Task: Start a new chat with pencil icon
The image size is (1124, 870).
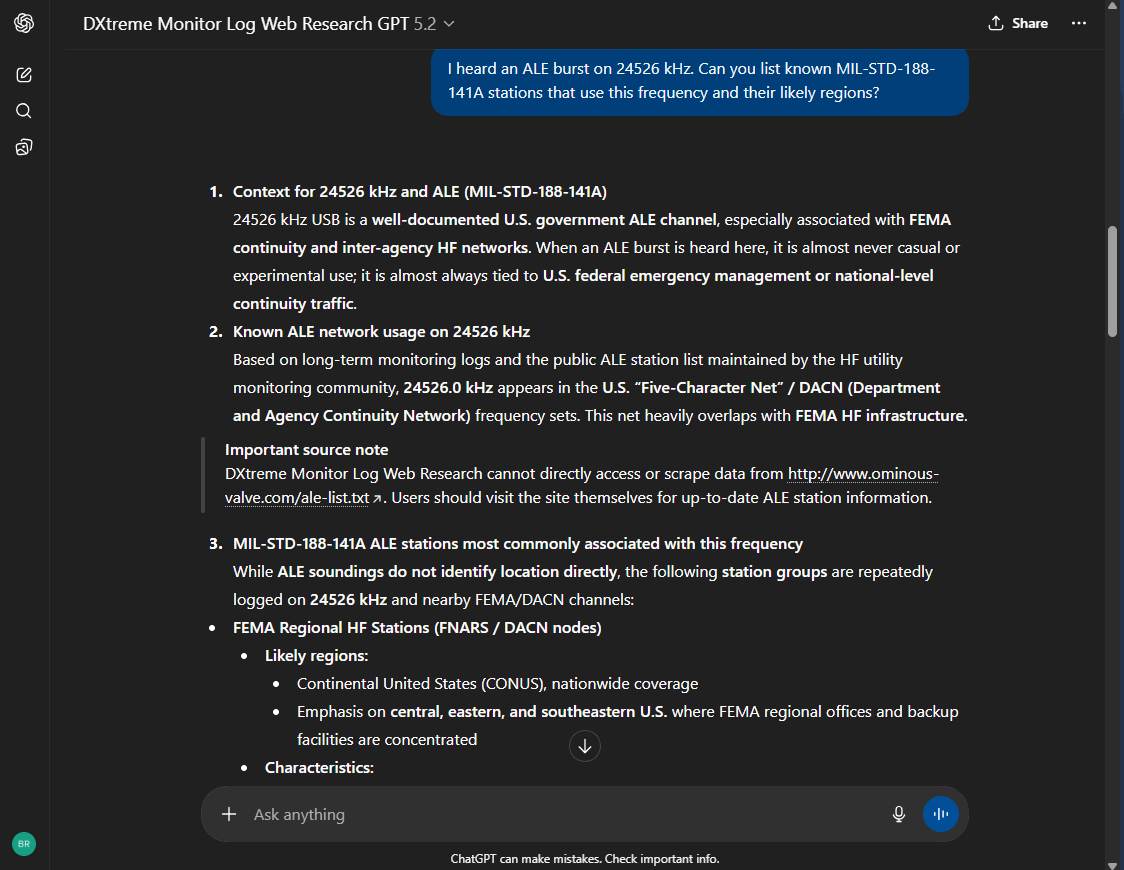Action: pos(24,75)
